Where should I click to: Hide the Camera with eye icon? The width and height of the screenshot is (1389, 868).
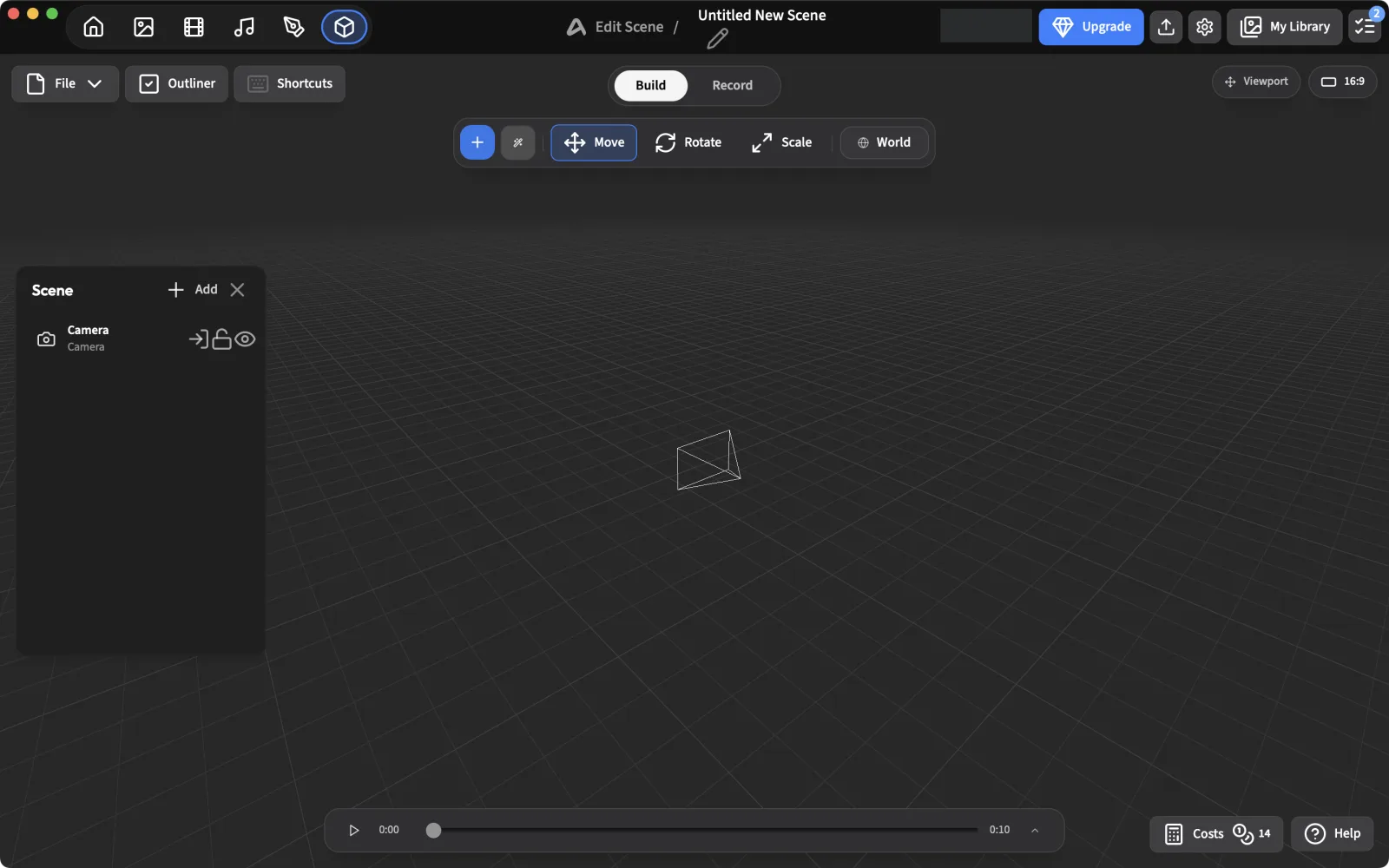pos(245,339)
